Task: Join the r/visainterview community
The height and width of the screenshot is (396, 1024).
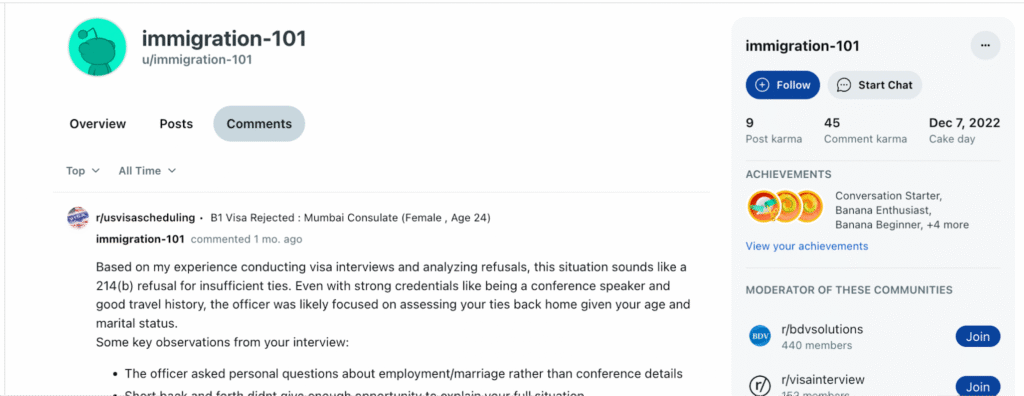Action: 978,386
